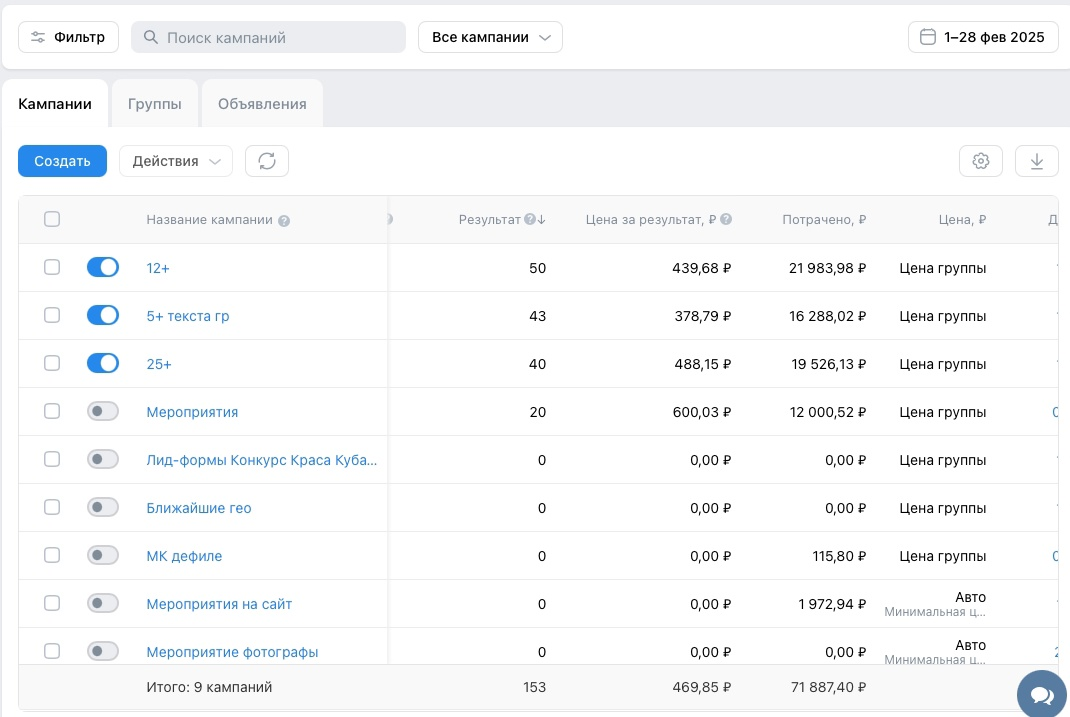Click the Создать button
The height and width of the screenshot is (717, 1070).
tap(62, 161)
